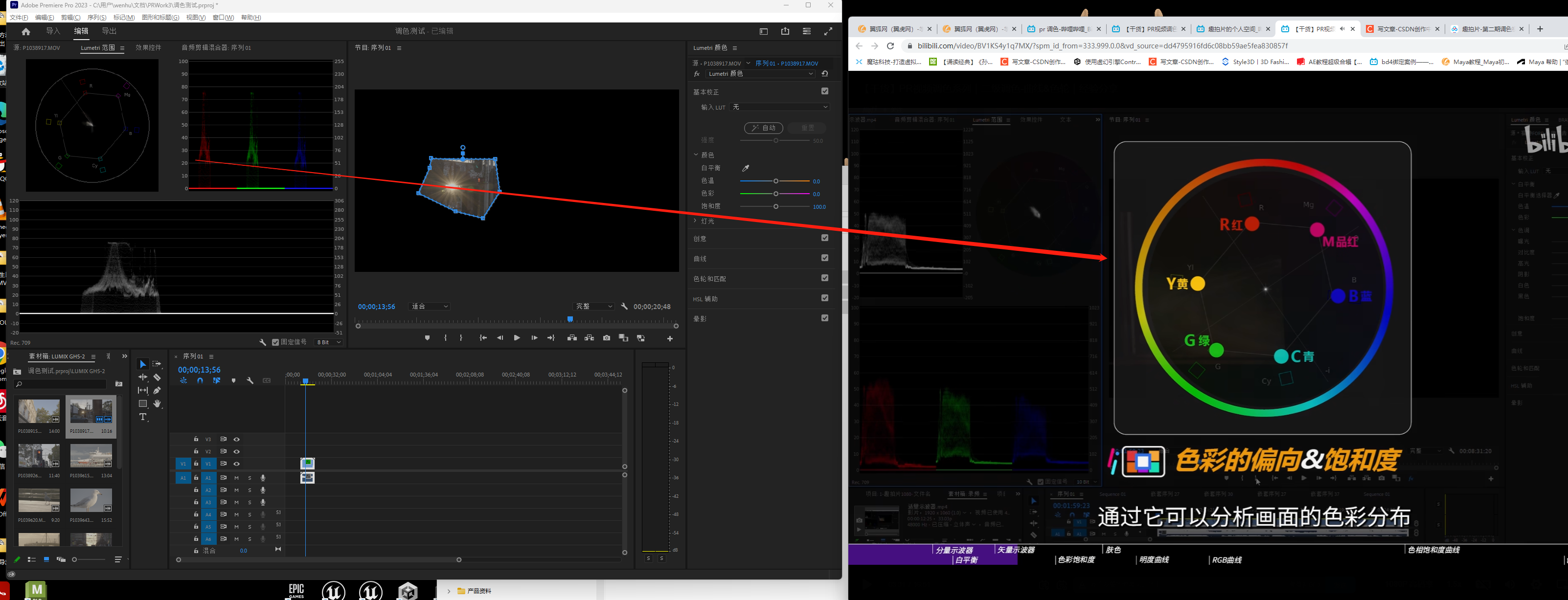This screenshot has height=600, width=1568.
Task: Select the Pen tool
Action: click(x=157, y=391)
